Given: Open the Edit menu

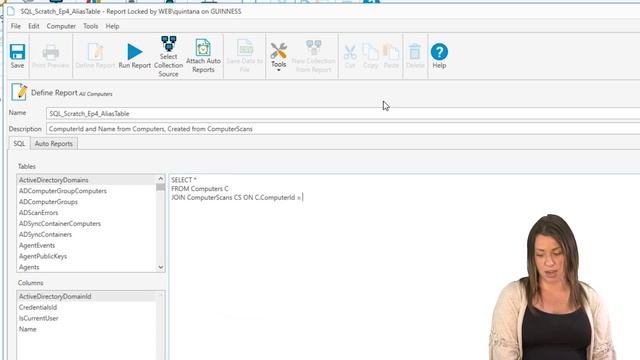Looking at the screenshot, I should [33, 26].
